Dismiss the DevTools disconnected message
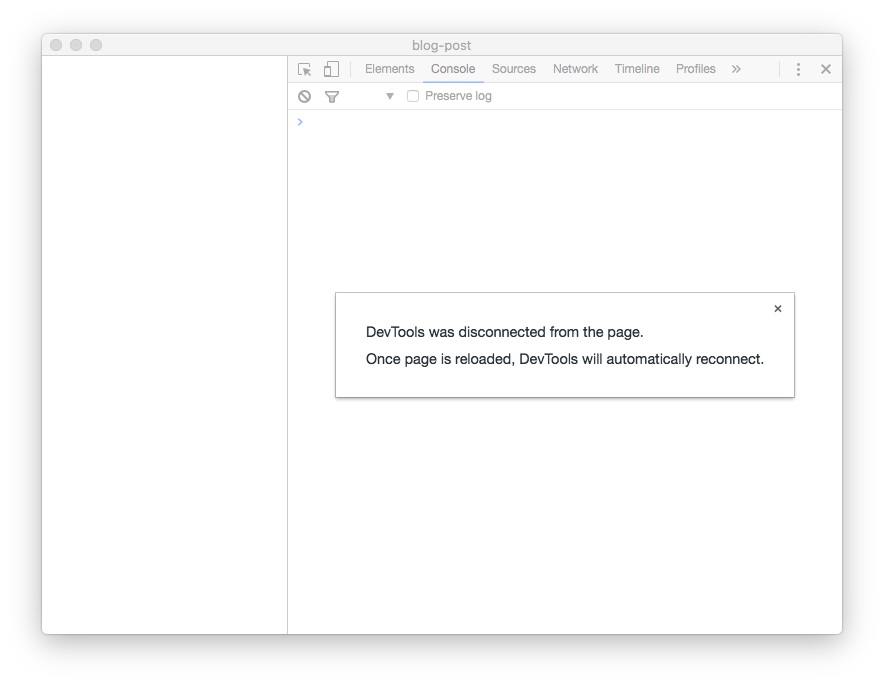The height and width of the screenshot is (684, 884). 778,309
